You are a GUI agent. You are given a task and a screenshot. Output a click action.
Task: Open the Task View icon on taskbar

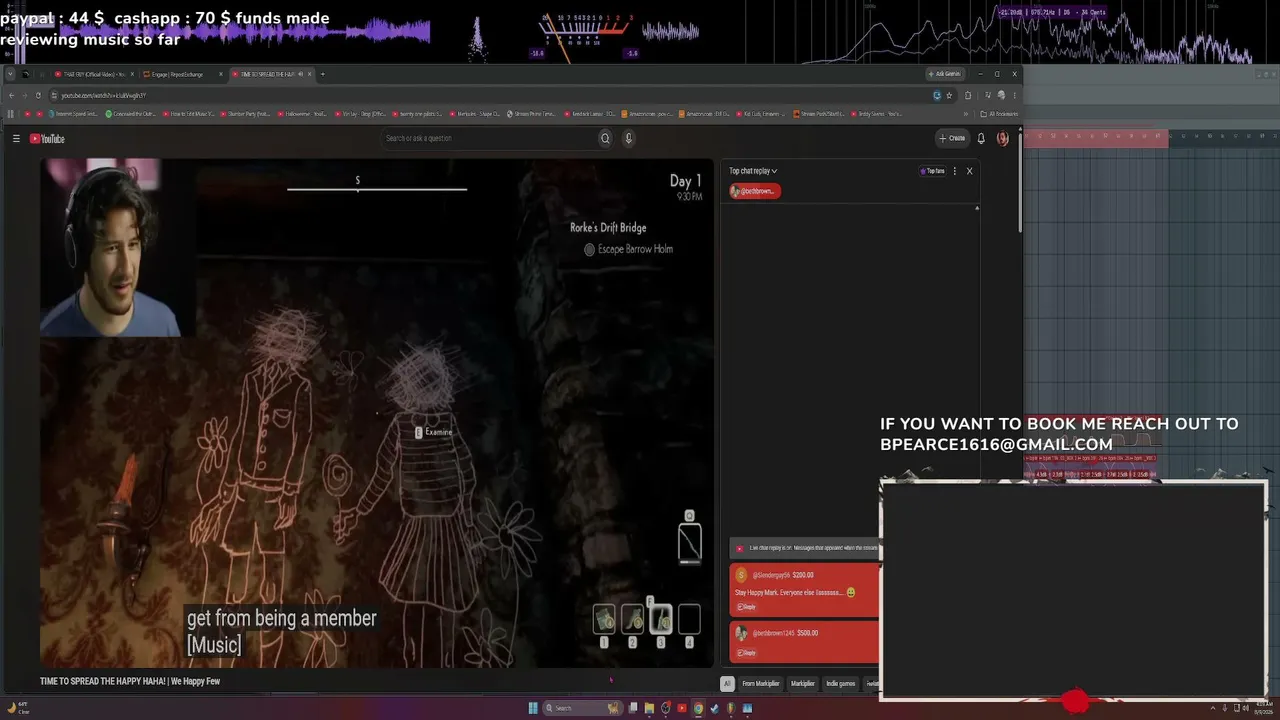(x=633, y=708)
